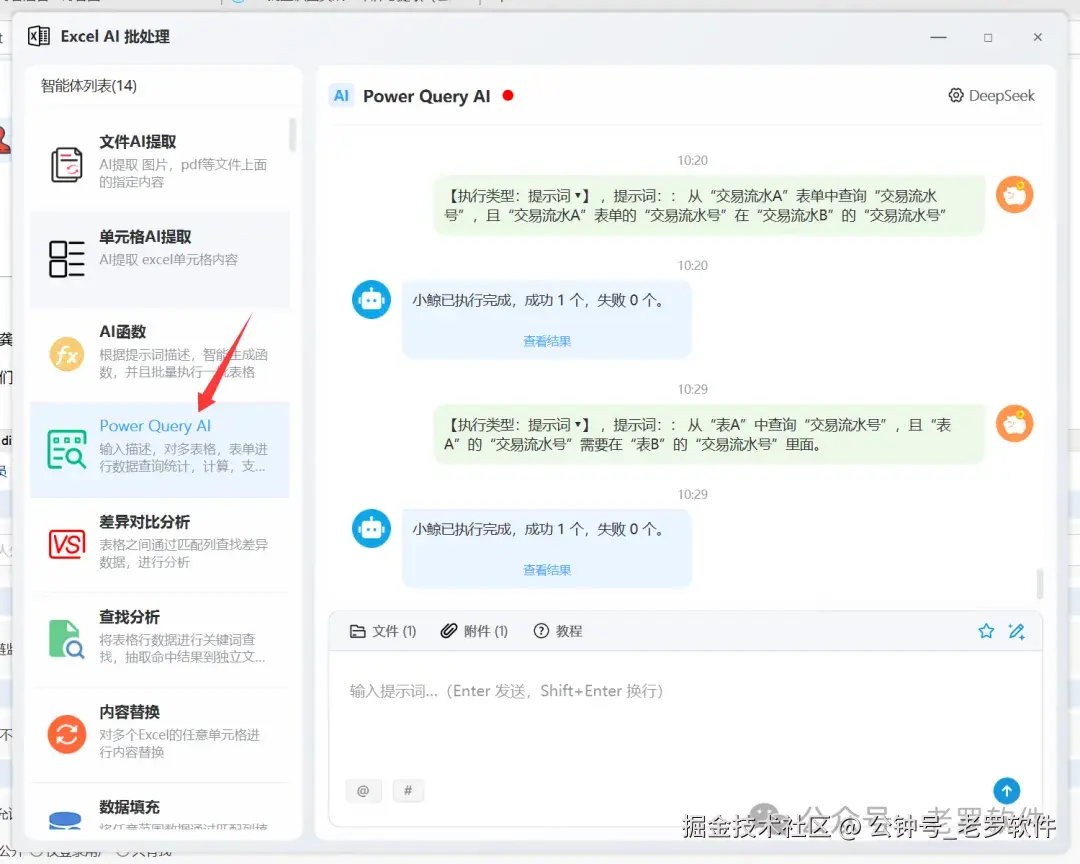1080x864 pixels.
Task: Click the robot avatar of the first reply
Action: point(371,300)
